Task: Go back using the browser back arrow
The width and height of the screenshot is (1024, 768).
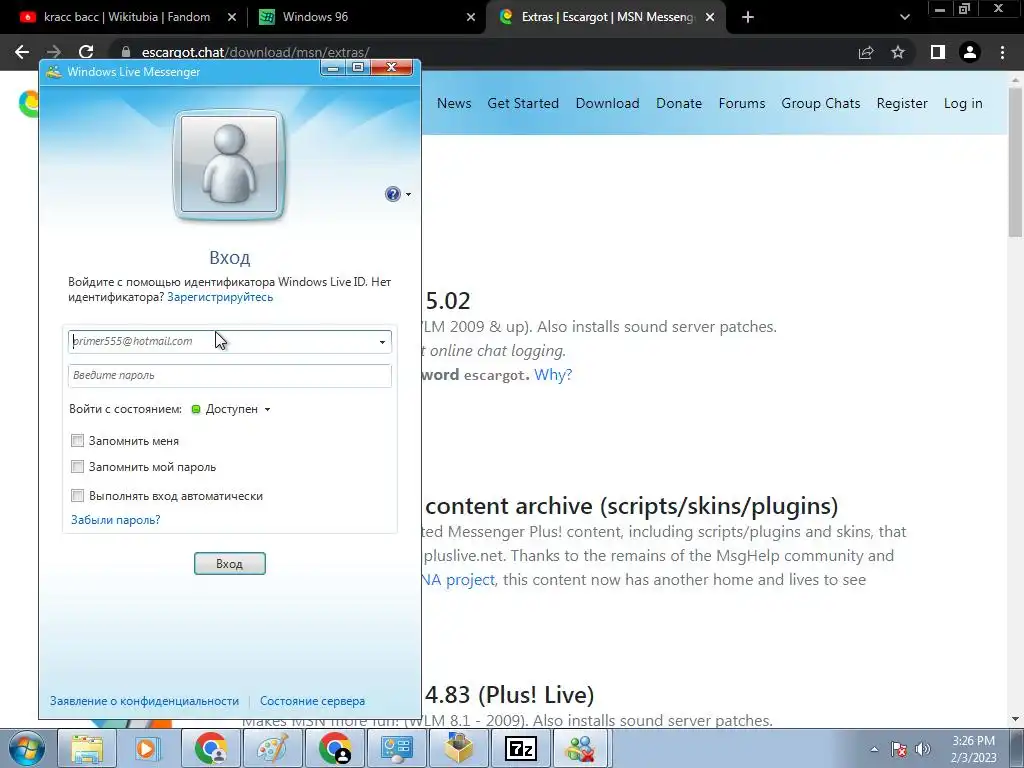Action: [x=22, y=52]
